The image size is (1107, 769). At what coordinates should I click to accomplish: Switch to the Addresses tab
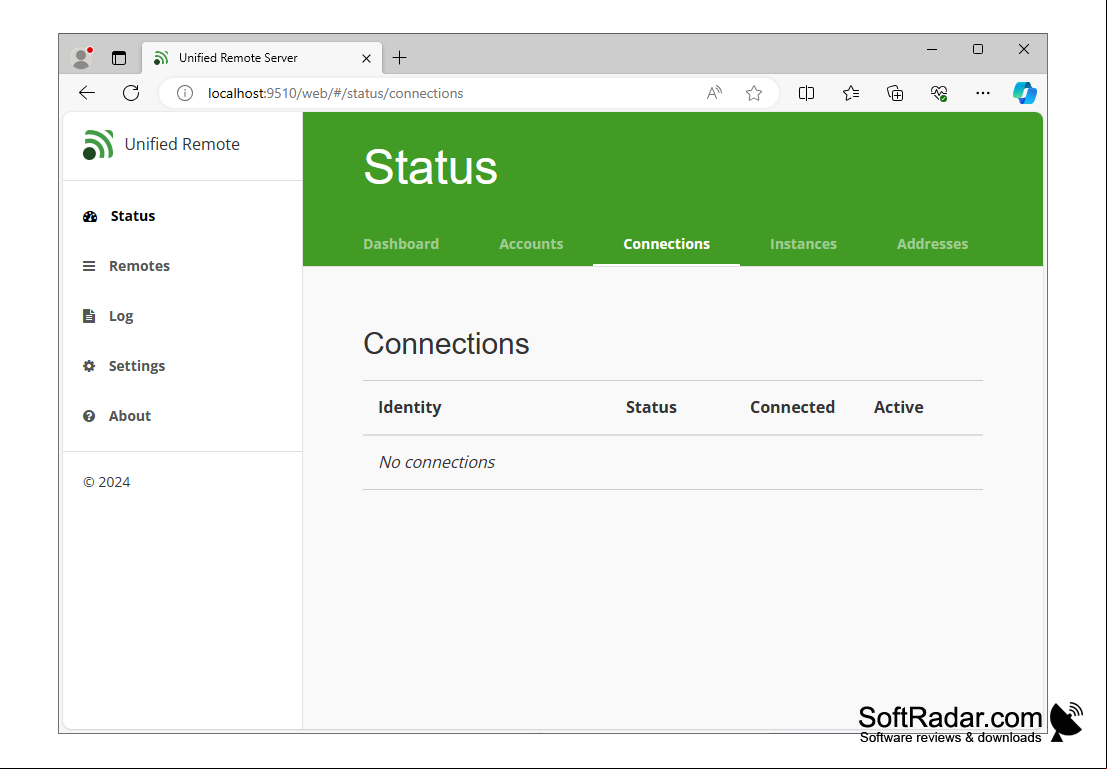pyautogui.click(x=933, y=244)
